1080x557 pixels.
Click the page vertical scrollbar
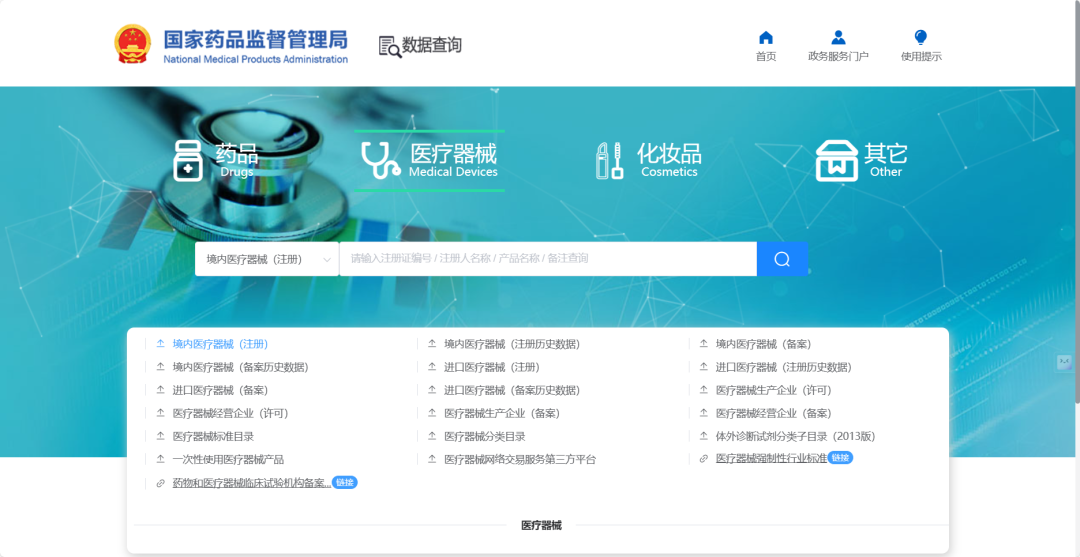[x=1074, y=200]
